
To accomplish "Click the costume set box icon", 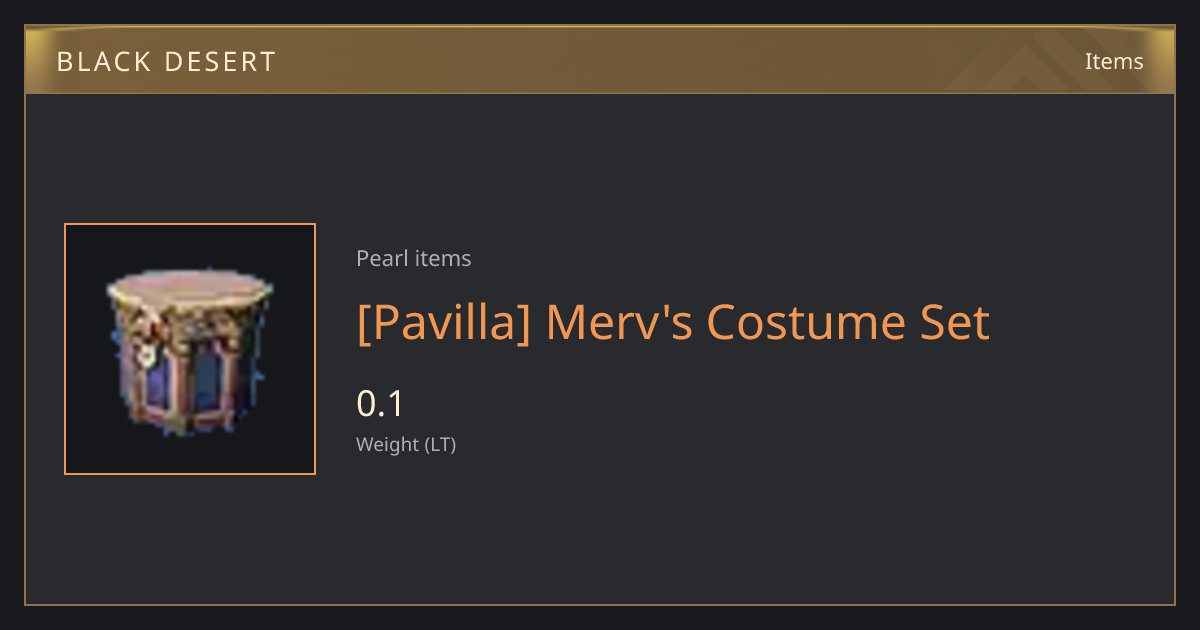I will point(189,349).
